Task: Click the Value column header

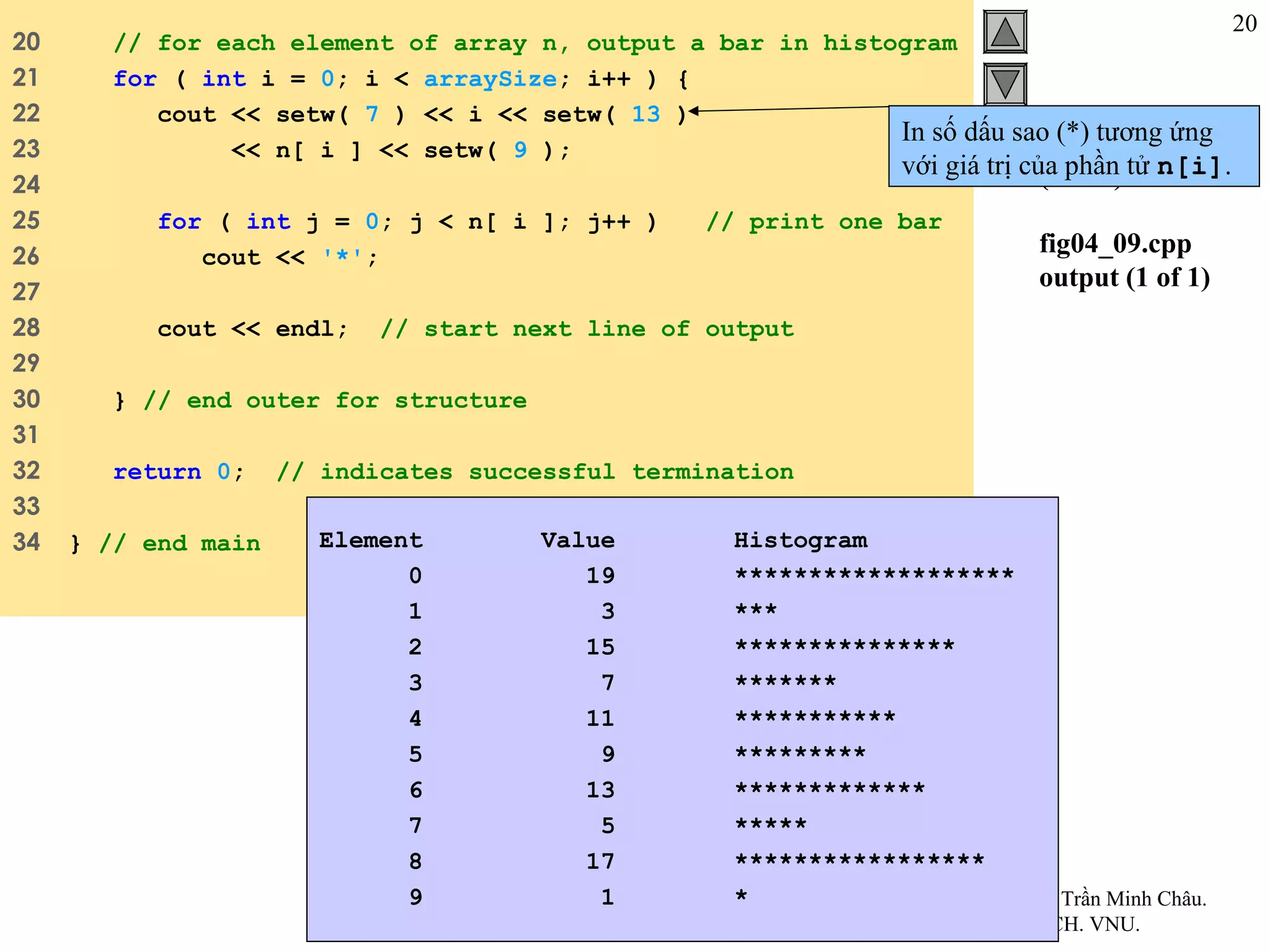Action: point(577,540)
